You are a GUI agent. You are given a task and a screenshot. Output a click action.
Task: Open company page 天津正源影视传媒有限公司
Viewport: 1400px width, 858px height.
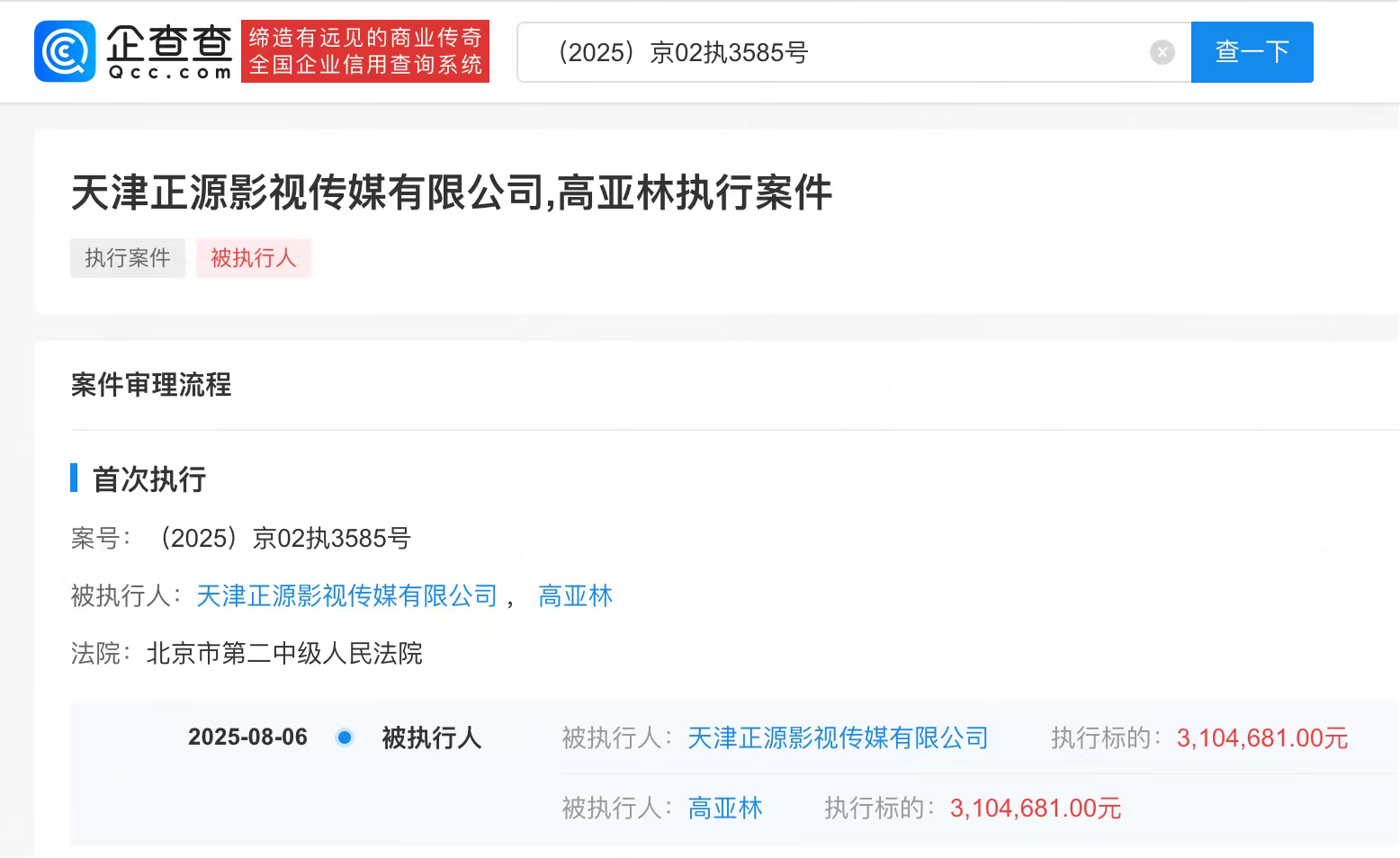click(x=346, y=595)
